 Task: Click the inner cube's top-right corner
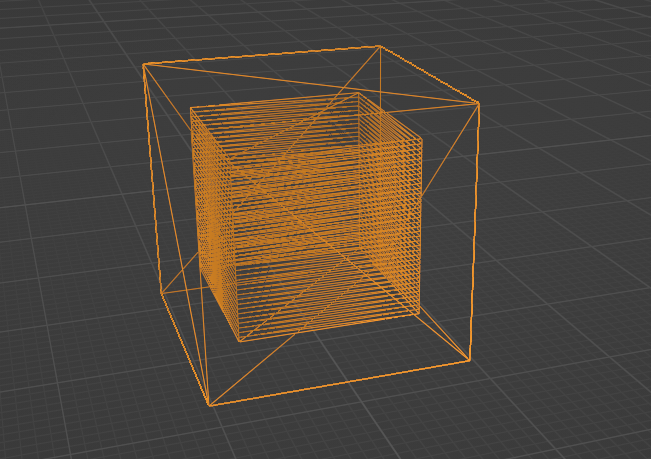(421, 140)
